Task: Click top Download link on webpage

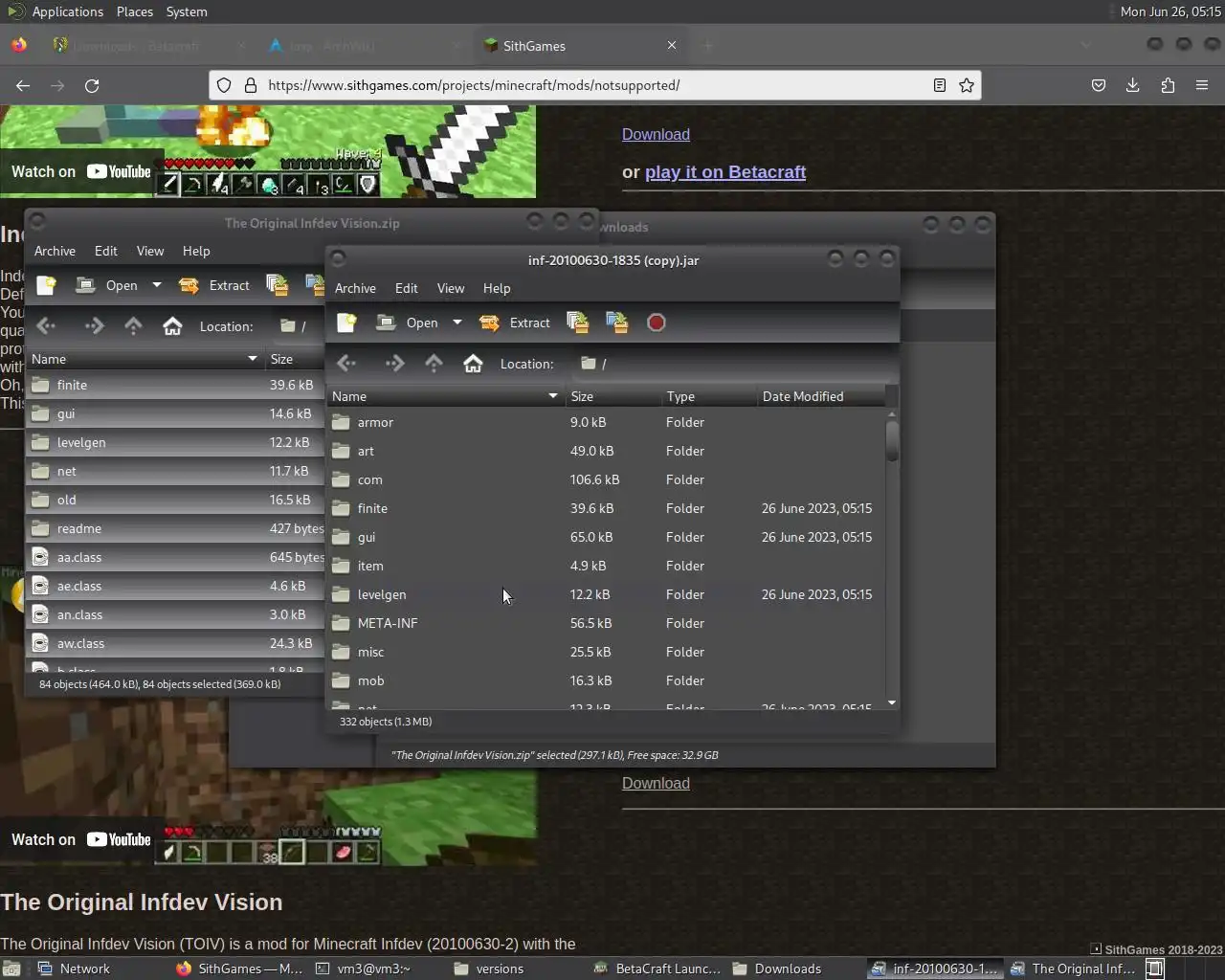Action: click(656, 135)
